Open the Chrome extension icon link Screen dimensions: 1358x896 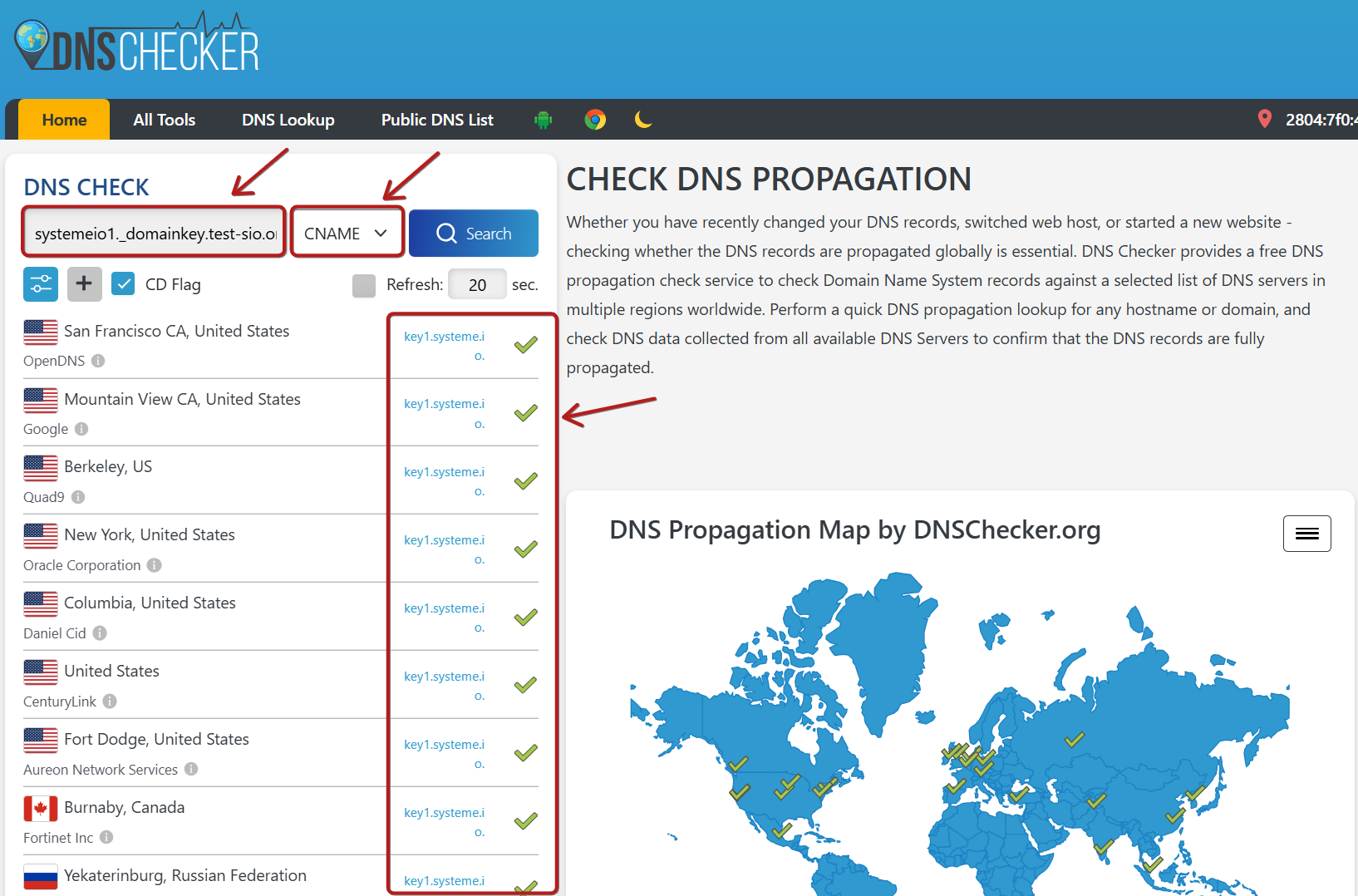(595, 120)
